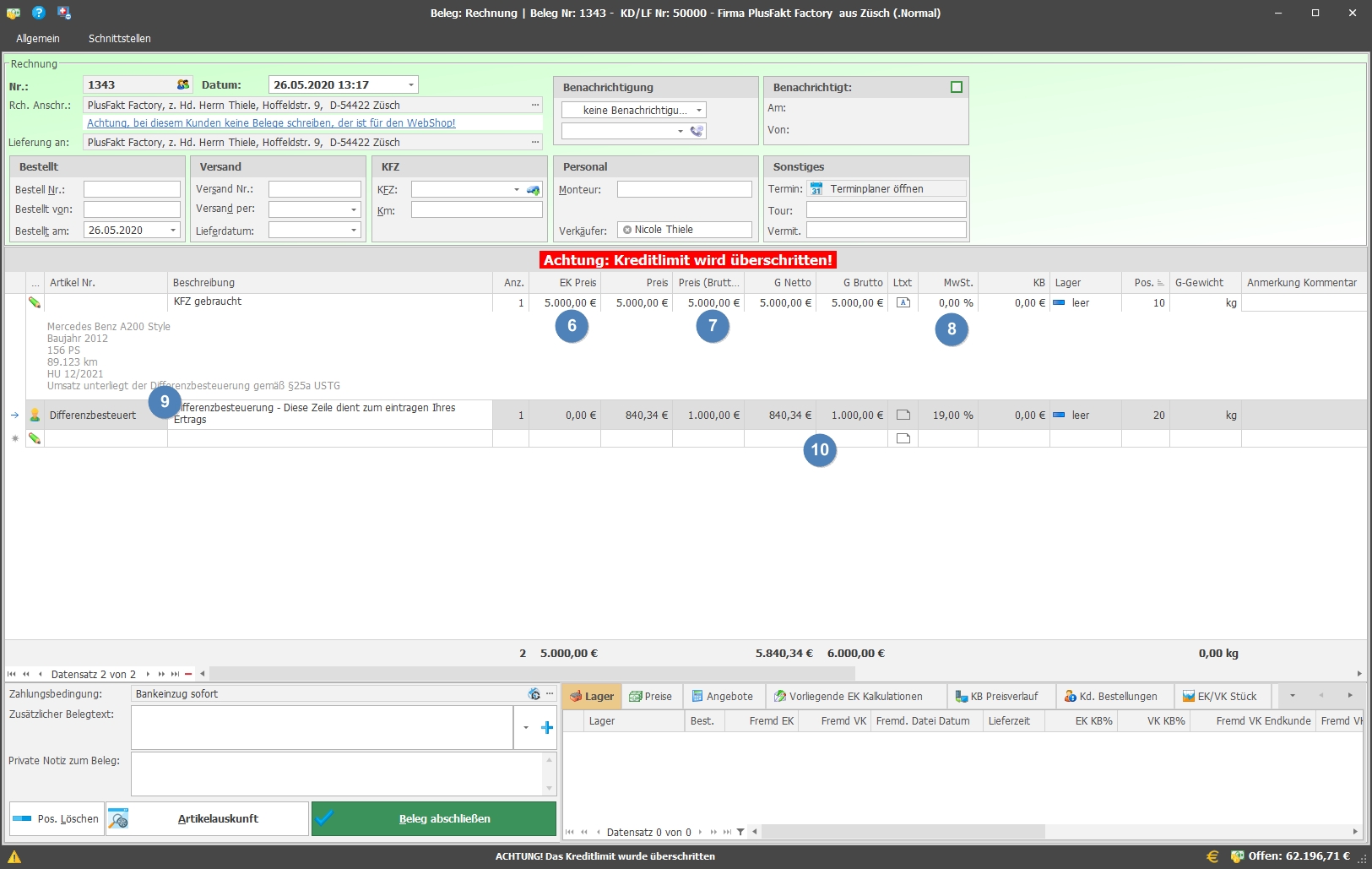Click the Beschreibung column header
This screenshot has height=869, width=1372.
(x=330, y=283)
